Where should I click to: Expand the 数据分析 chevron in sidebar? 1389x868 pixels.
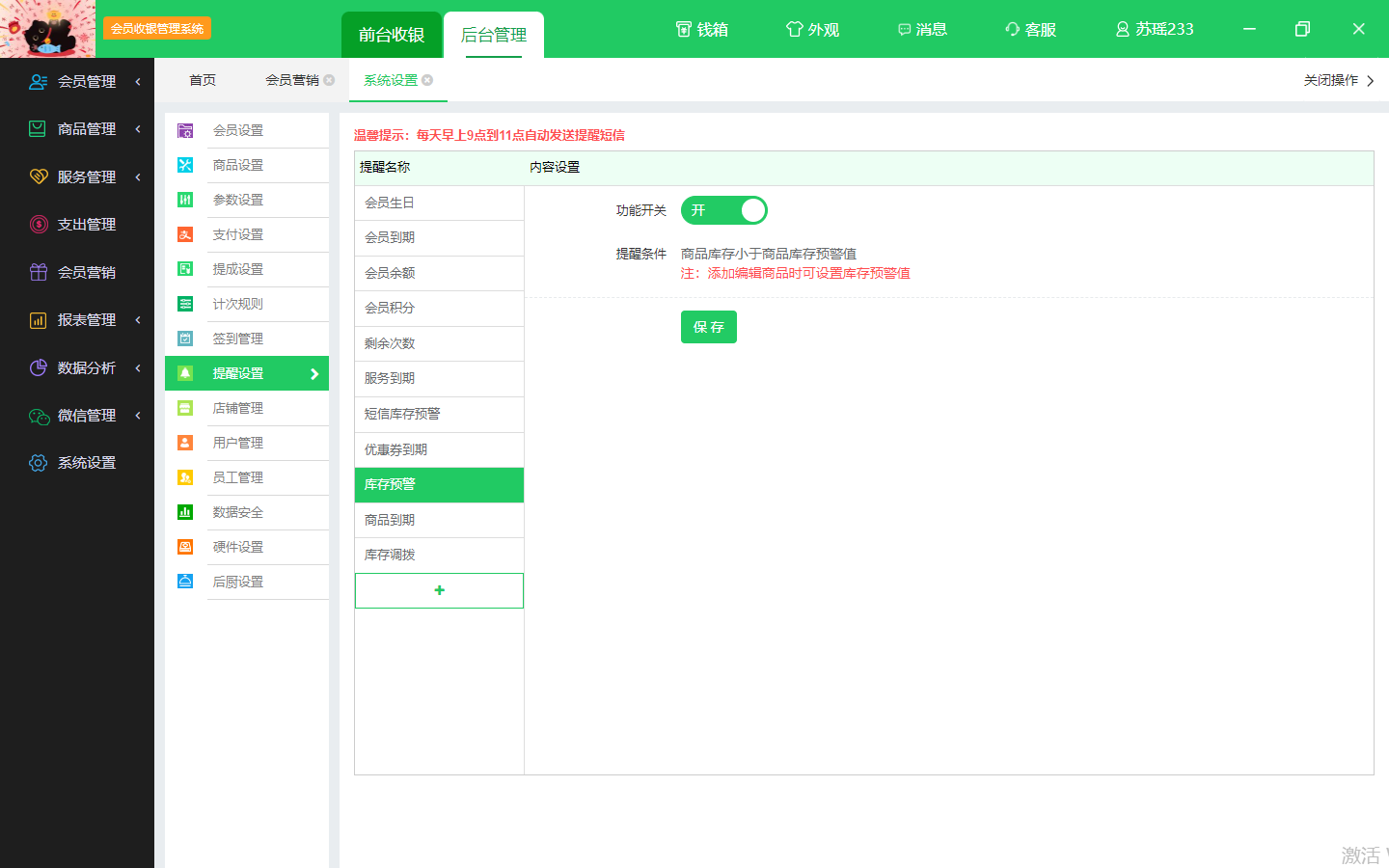pos(138,367)
